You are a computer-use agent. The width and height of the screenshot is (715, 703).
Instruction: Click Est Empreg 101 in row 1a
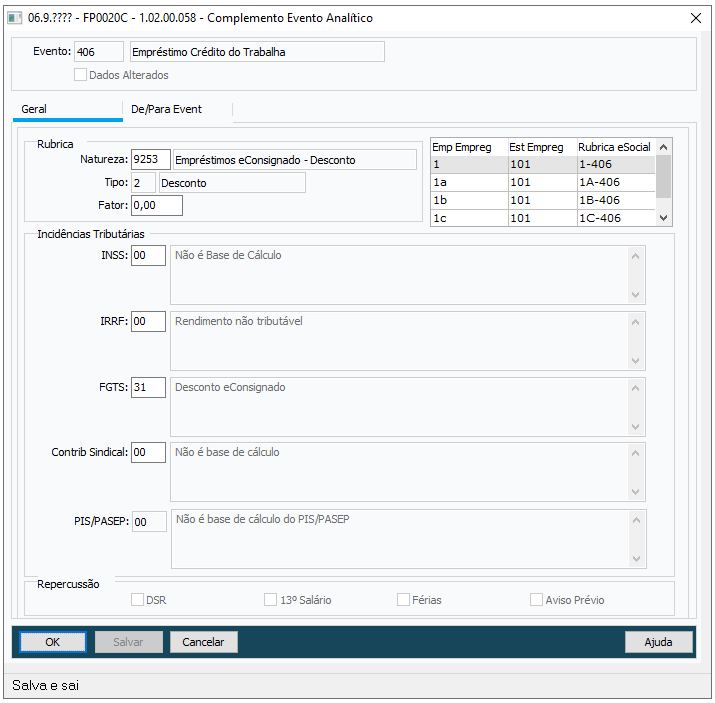pyautogui.click(x=543, y=182)
